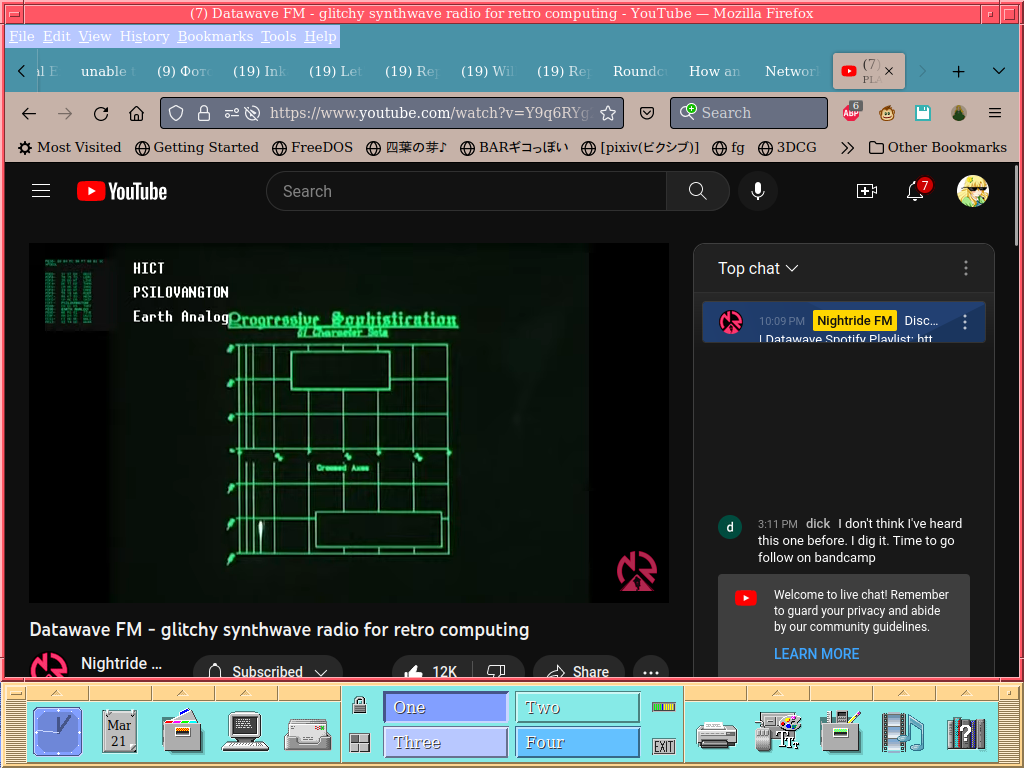The image size is (1024, 768).
Task: Dislike the video with thumbs down
Action: coord(496,672)
